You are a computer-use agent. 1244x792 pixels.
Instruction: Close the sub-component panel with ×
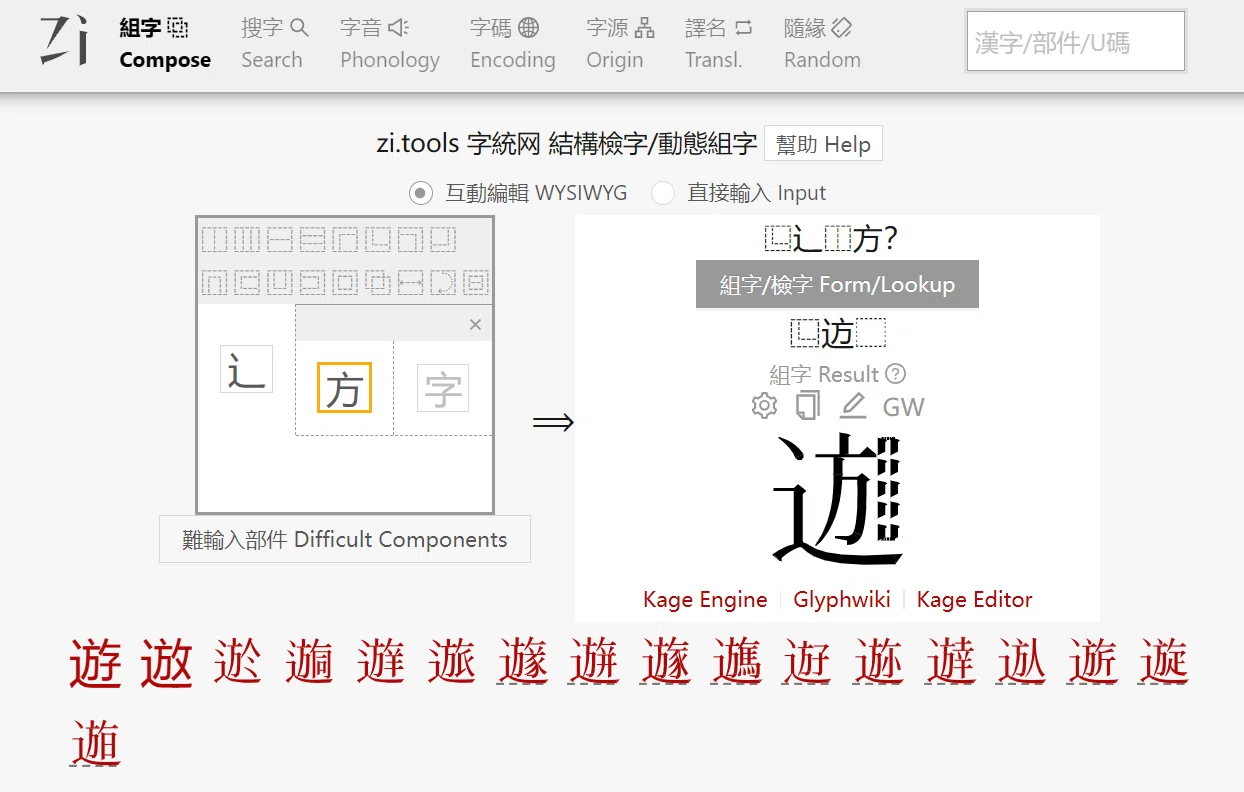pyautogui.click(x=475, y=324)
